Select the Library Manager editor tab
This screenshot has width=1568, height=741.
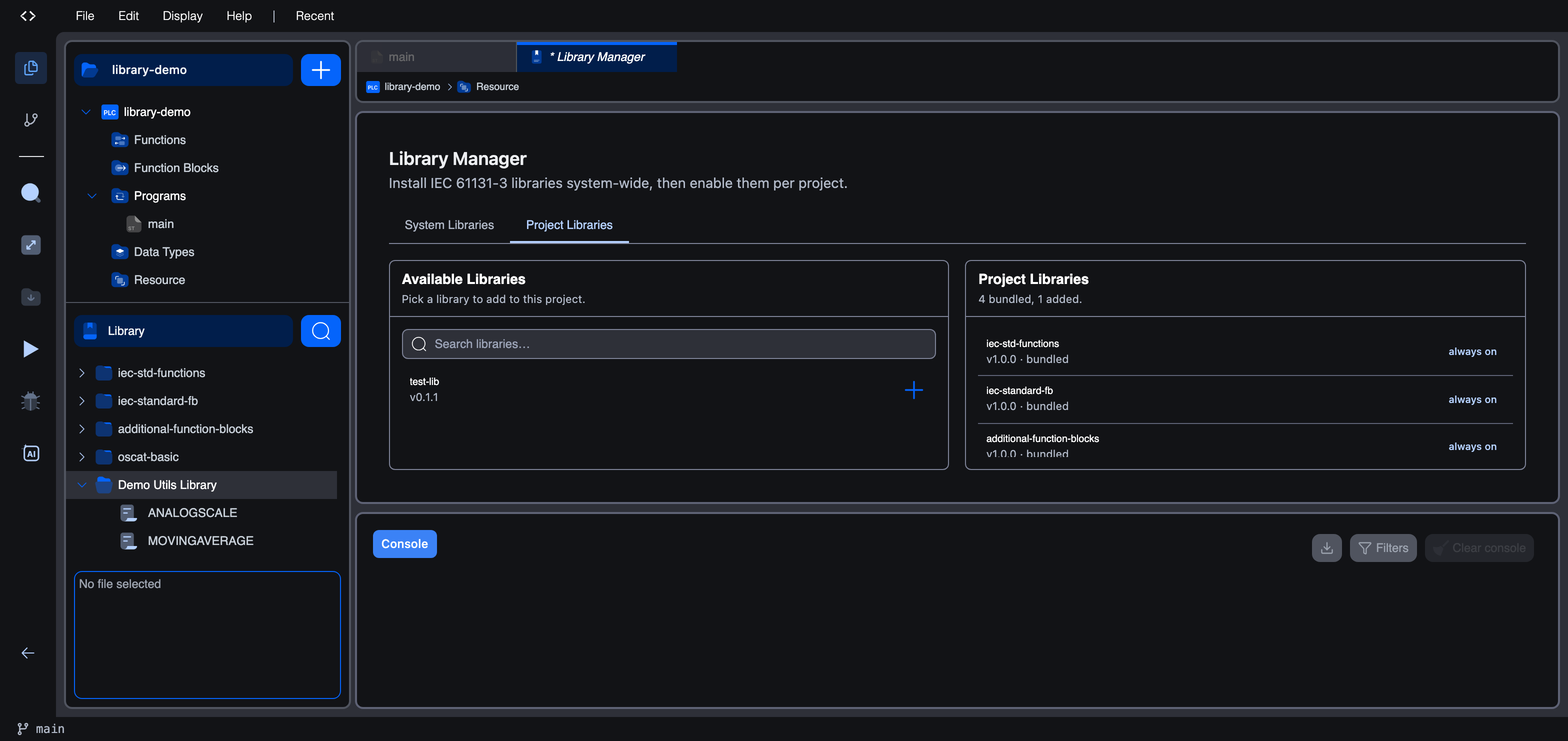pyautogui.click(x=596, y=57)
